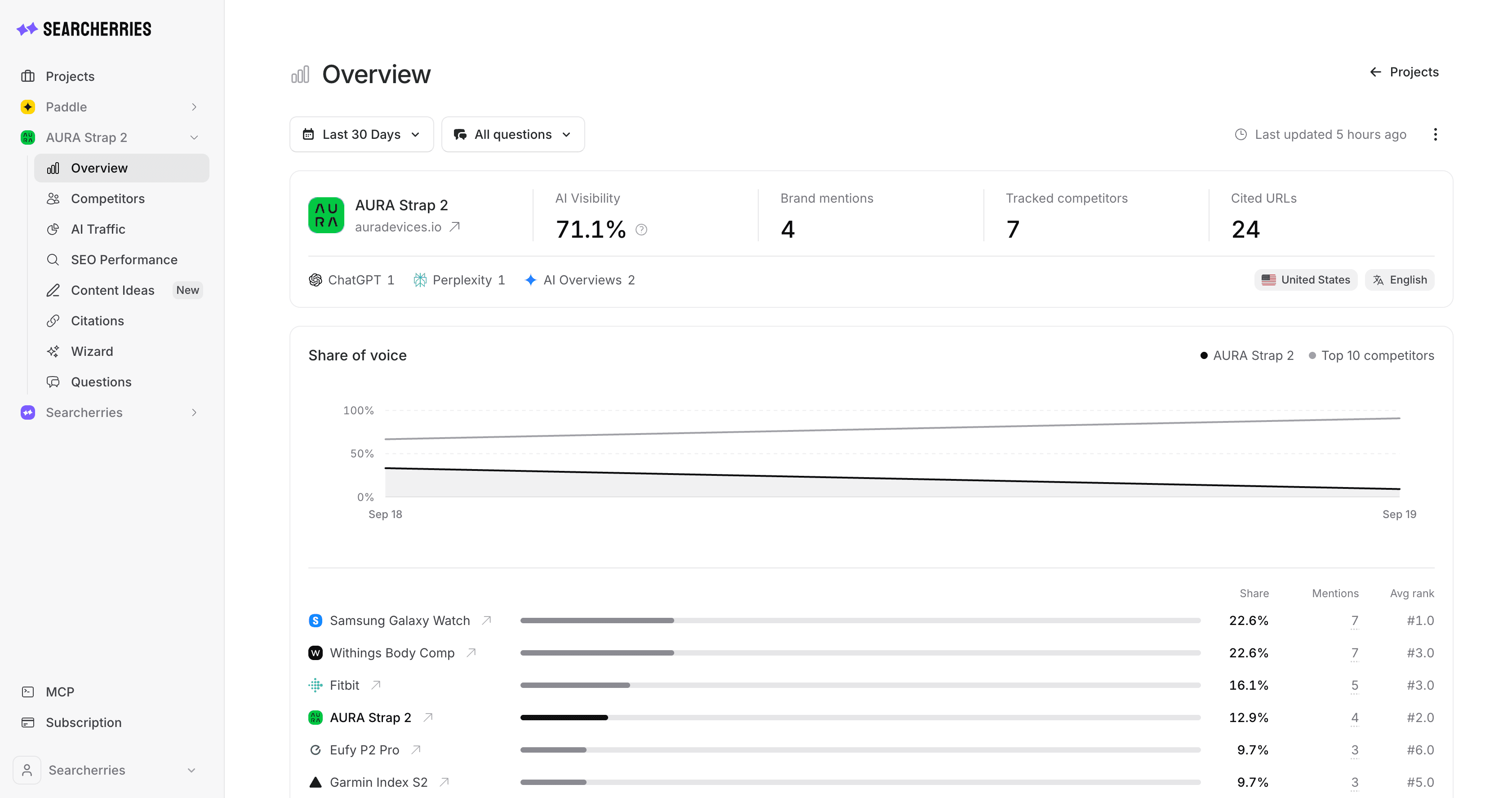Screen dimensions: 1512x798
Task: Click the Avg rank column header
Action: [1412, 593]
